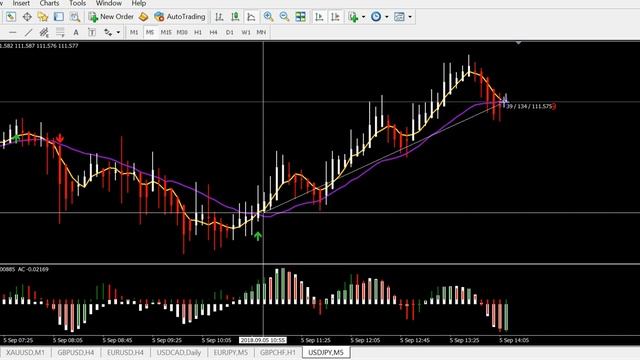Click the green up arrow below candles
The width and height of the screenshot is (640, 360).
point(258,236)
